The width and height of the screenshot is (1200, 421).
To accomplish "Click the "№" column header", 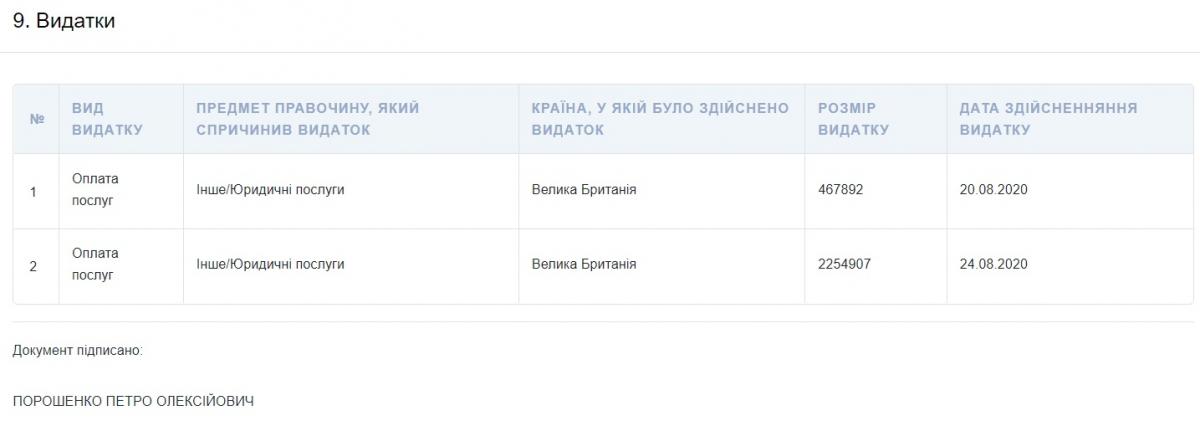I will point(37,119).
